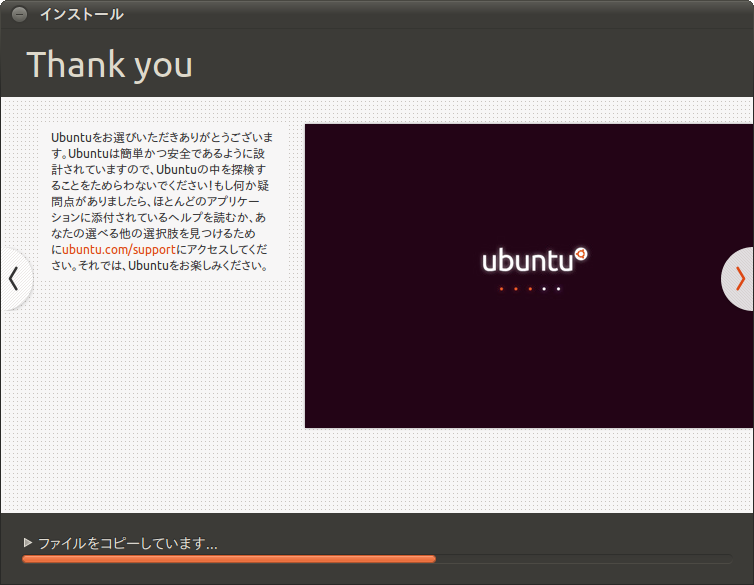Click the Ubuntu boot splash screenshot
Image resolution: width=754 pixels, height=585 pixels.
[529, 276]
